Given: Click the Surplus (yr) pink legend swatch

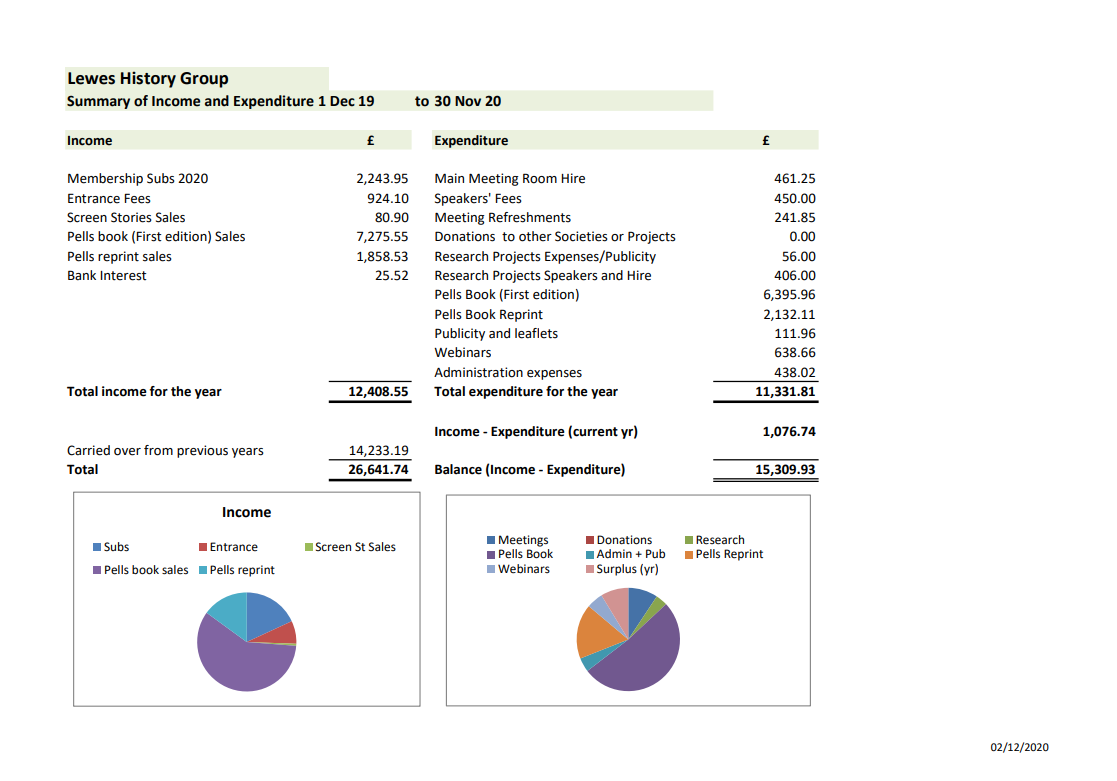Looking at the screenshot, I should (590, 569).
